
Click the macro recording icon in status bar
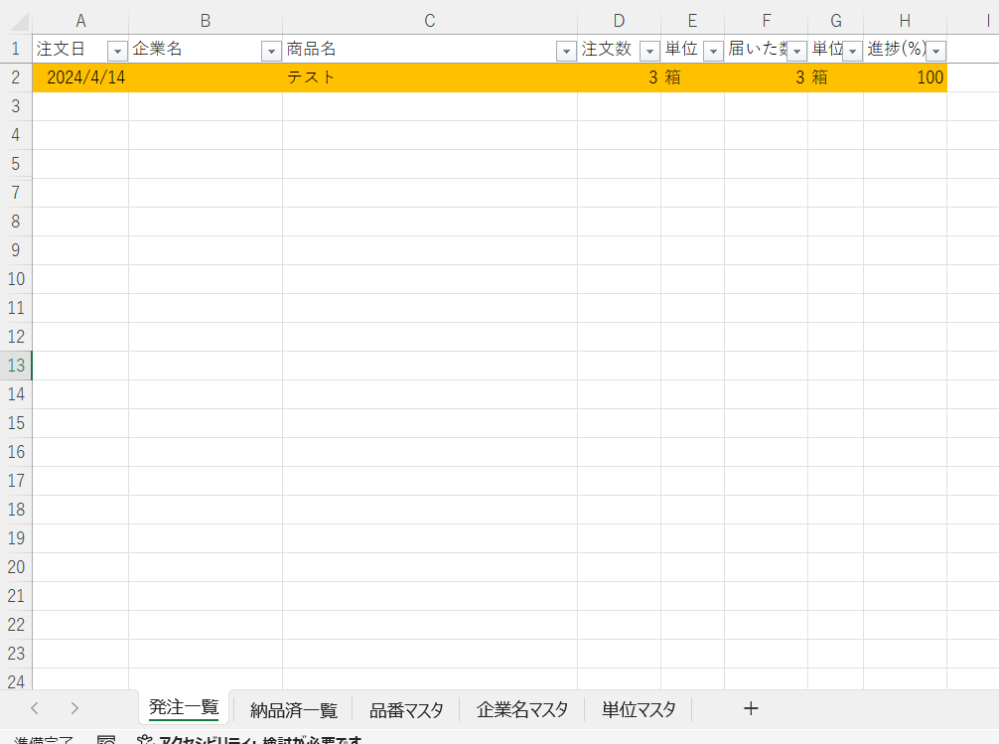107,740
